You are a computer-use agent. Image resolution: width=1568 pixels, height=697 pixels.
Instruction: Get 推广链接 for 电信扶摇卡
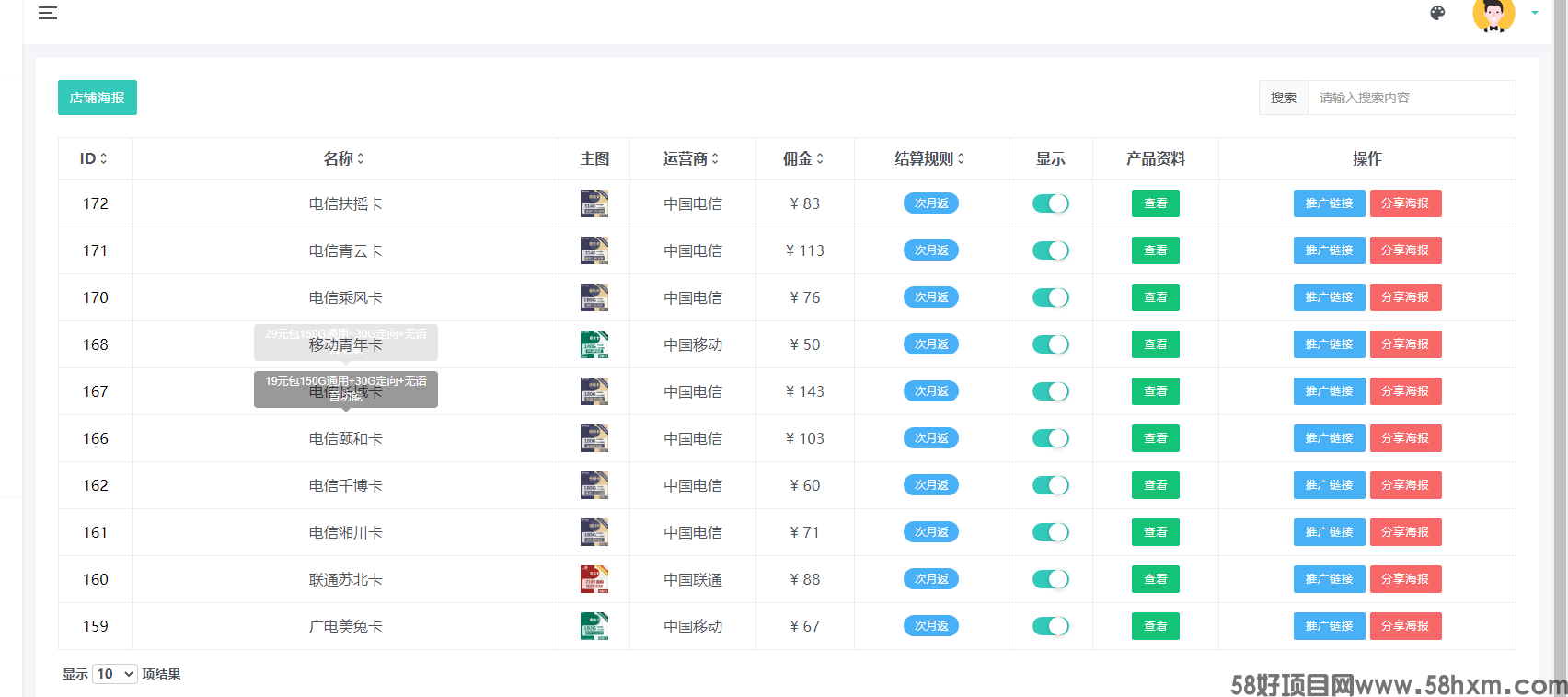1330,203
